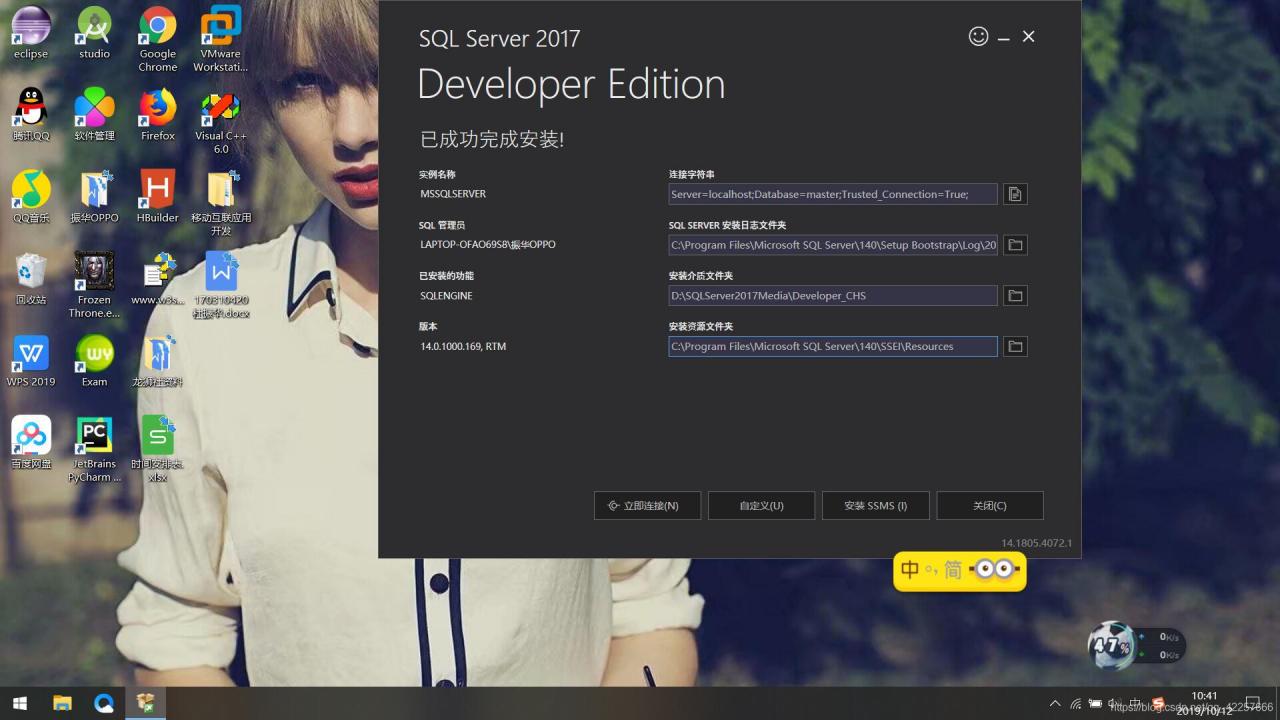Open the SQL Server install log folder
Screen dimensions: 1280x720
(1015, 245)
